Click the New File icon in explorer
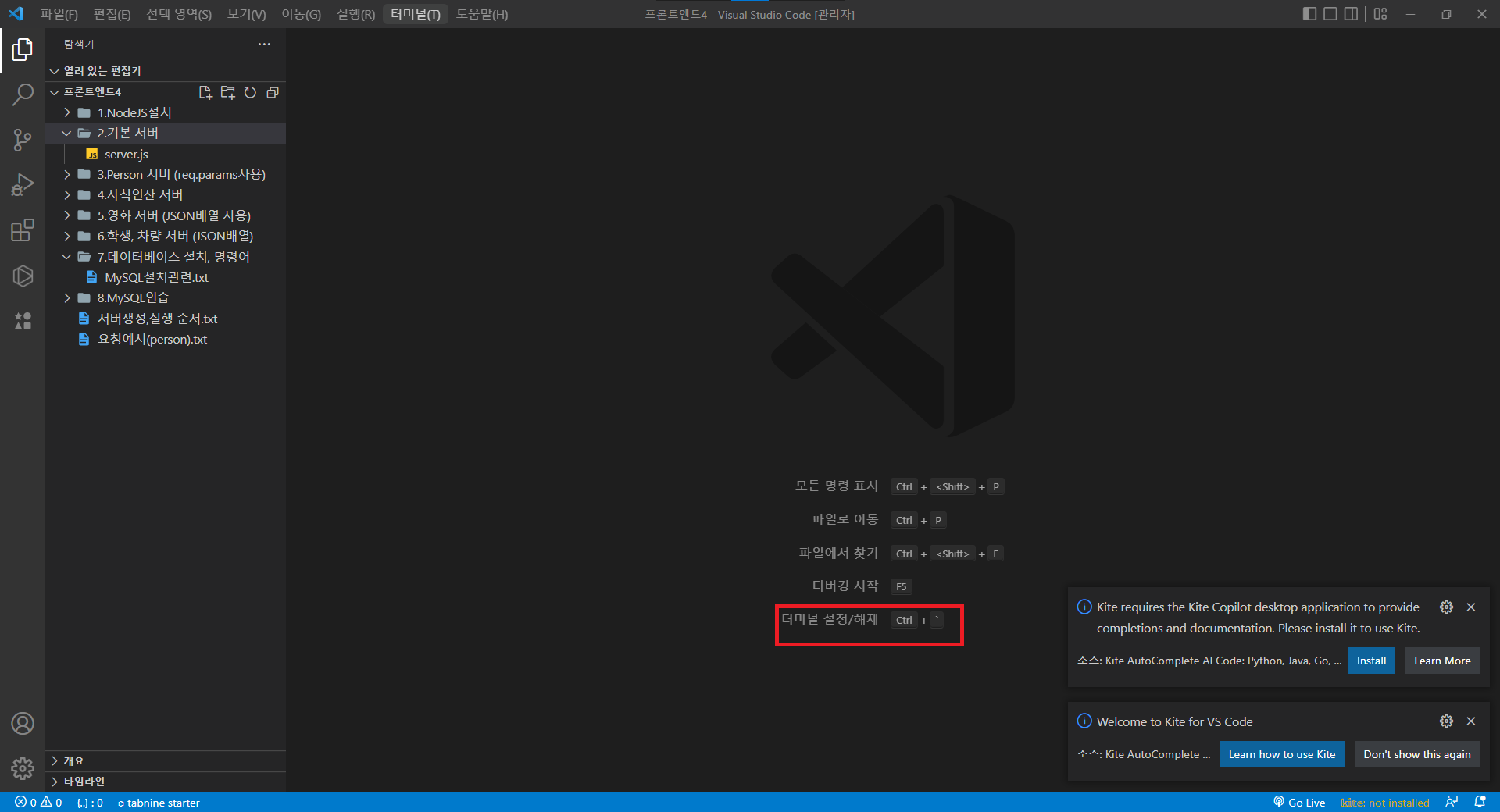The image size is (1500, 812). [x=205, y=92]
